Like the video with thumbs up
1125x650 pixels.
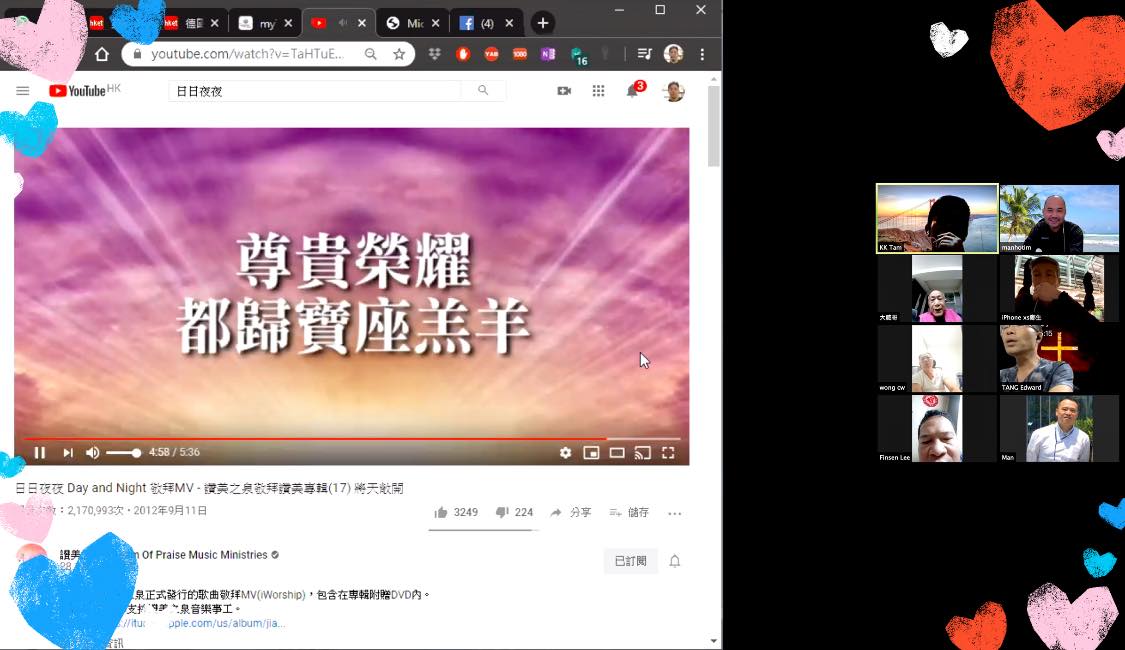click(x=456, y=512)
